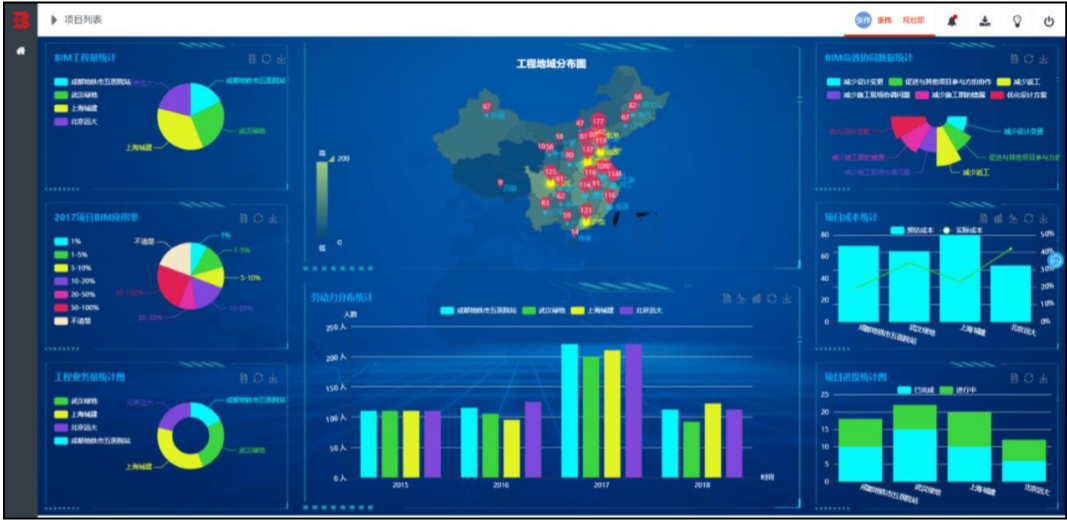
Task: Click 项目列表 breadcrumb text
Action: pos(83,20)
